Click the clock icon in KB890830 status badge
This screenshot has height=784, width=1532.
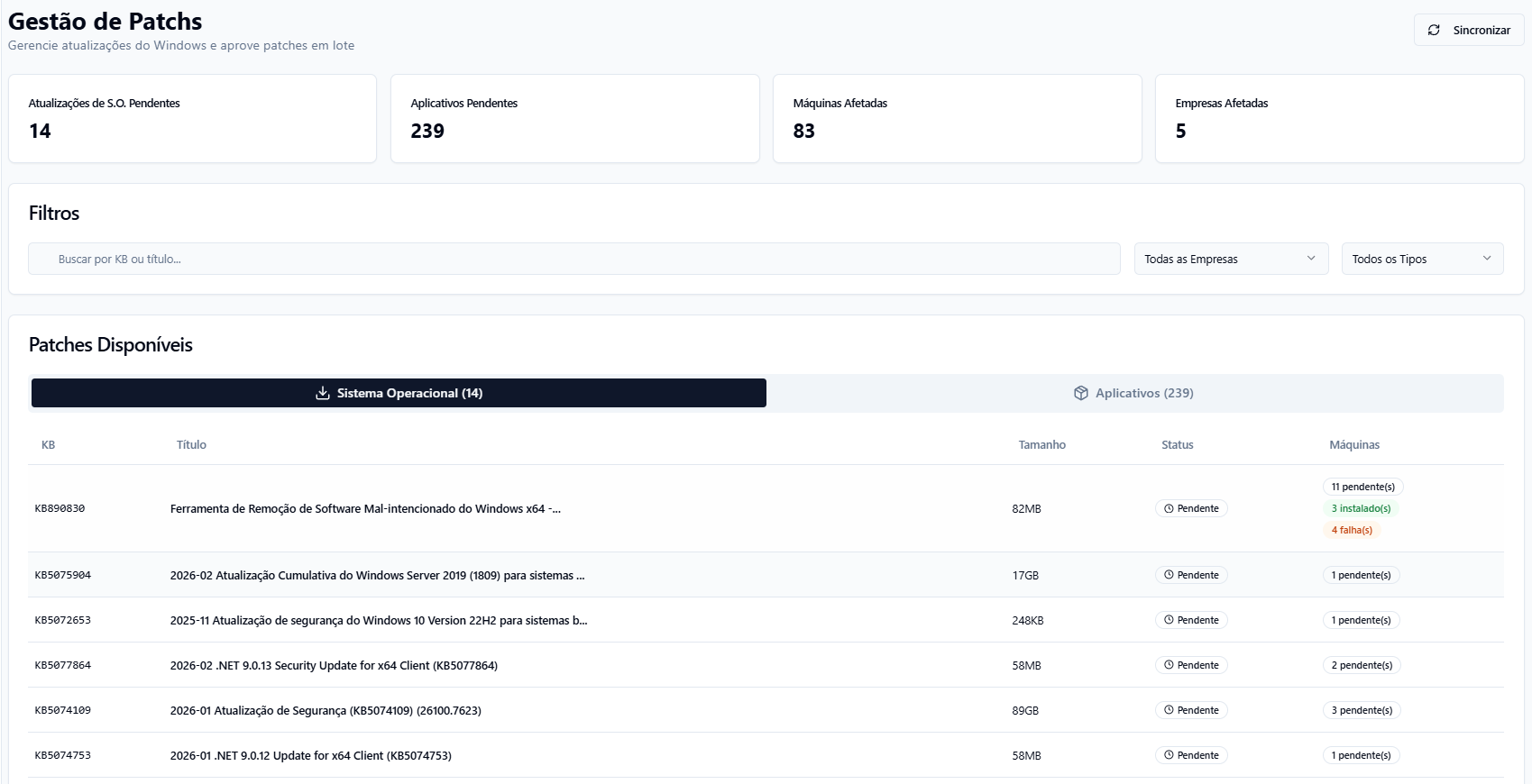[x=1169, y=509]
